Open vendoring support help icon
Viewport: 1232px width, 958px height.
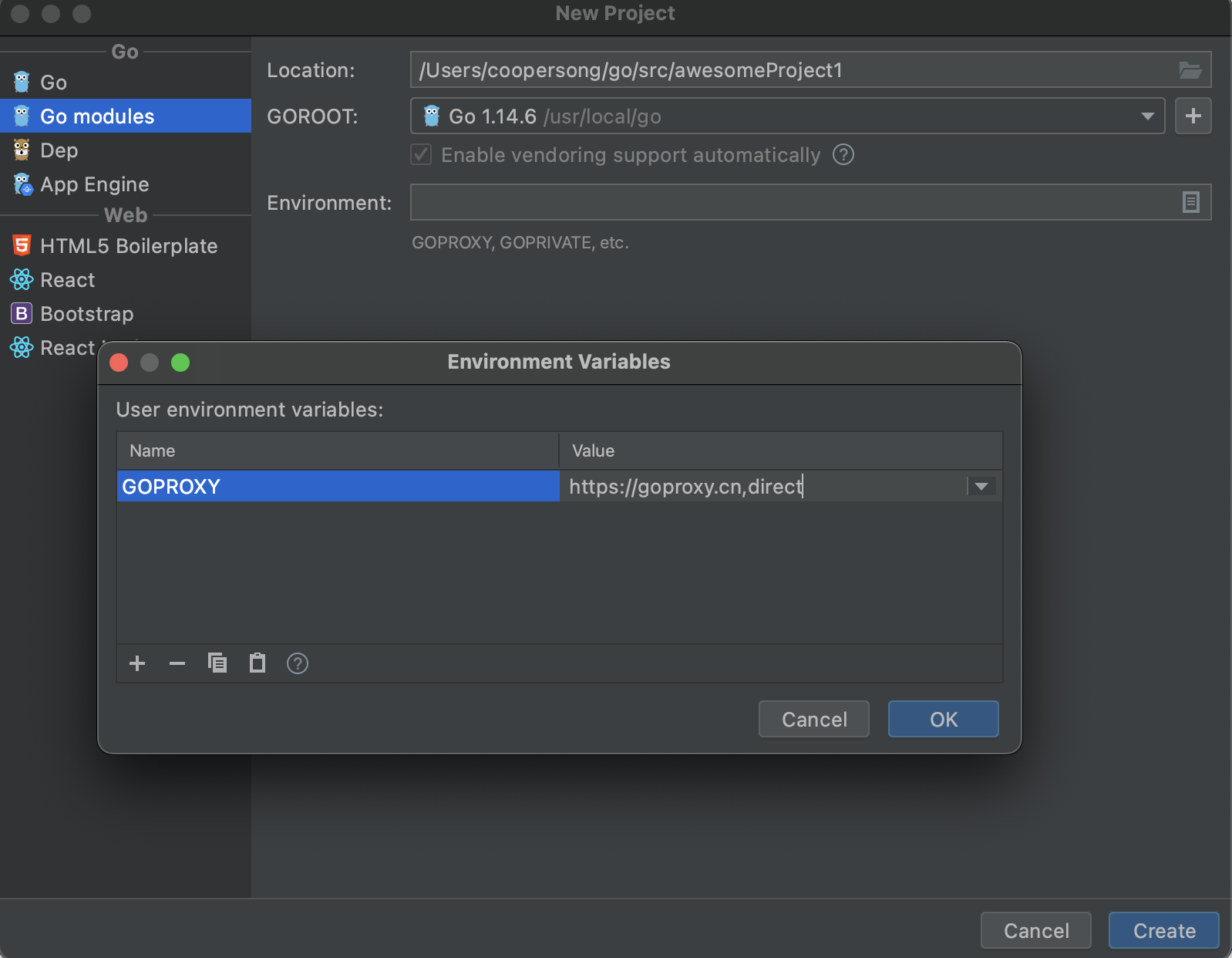(843, 154)
